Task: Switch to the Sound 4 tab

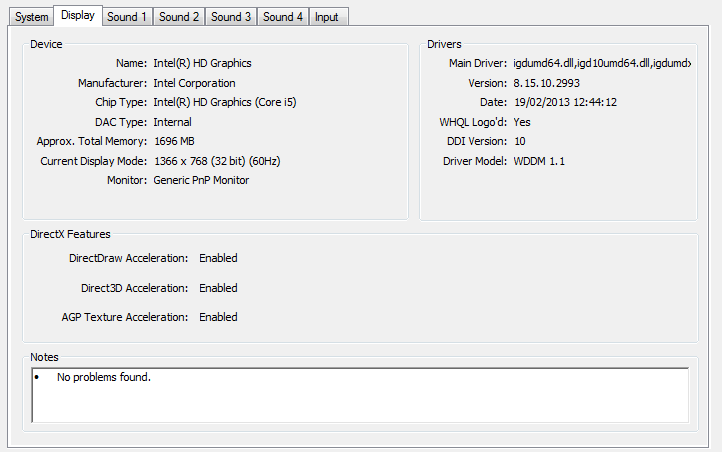Action: coord(283,17)
